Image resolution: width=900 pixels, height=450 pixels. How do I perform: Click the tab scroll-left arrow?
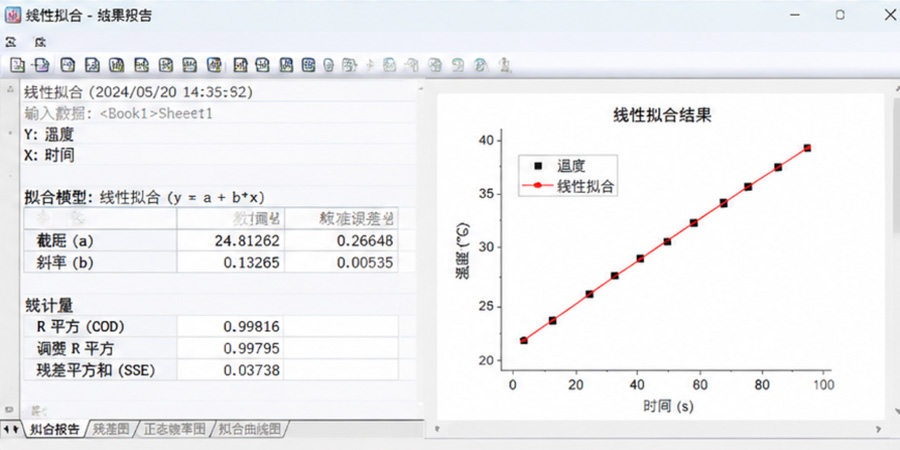[6, 429]
